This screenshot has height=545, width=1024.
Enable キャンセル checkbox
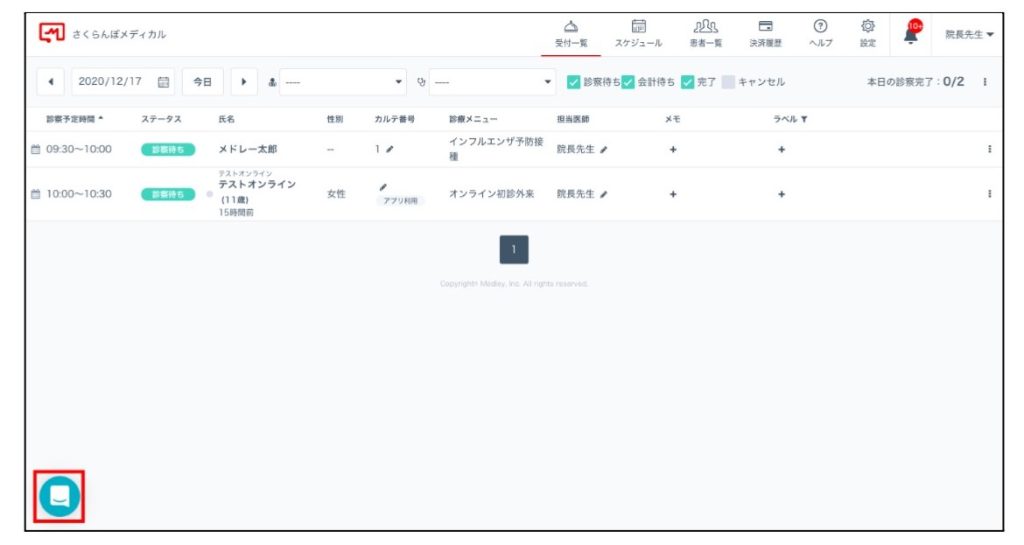coord(727,82)
